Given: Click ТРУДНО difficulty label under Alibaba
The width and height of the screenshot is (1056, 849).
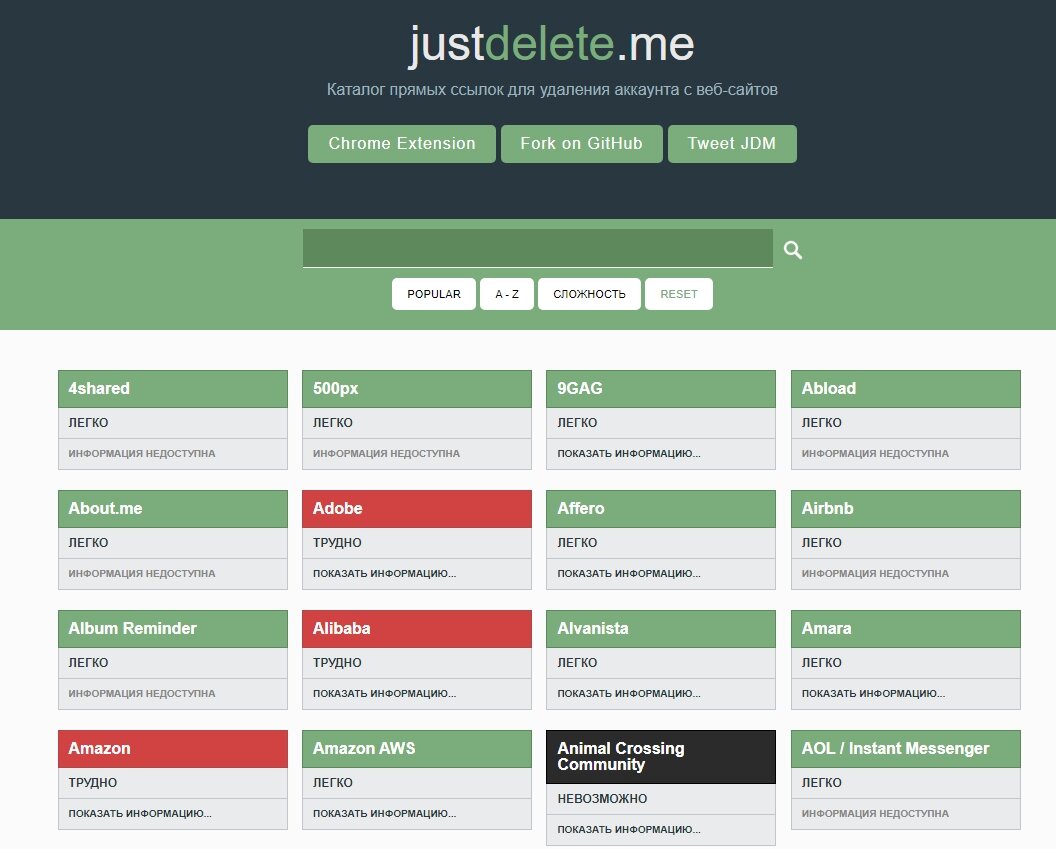Looking at the screenshot, I should pyautogui.click(x=337, y=663).
